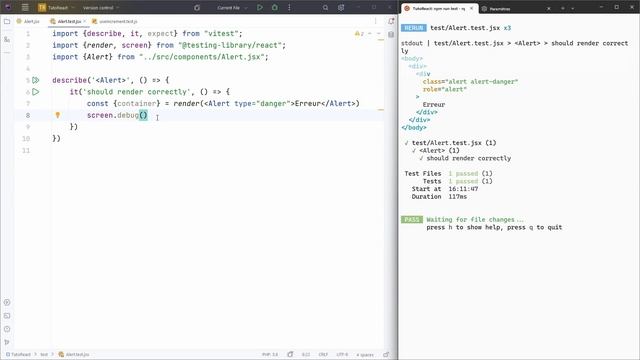
Task: Click the PASS badge in terminal output
Action: click(x=412, y=220)
